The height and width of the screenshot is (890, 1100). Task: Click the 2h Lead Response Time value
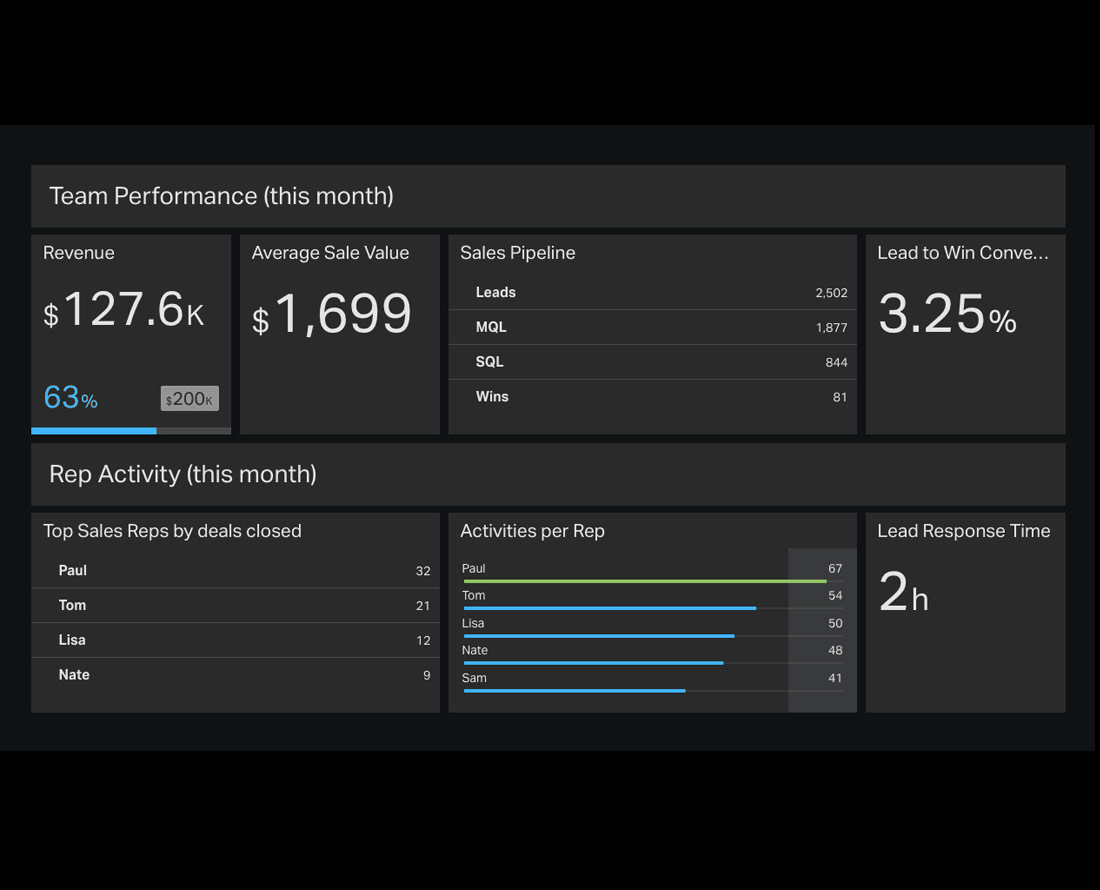point(903,593)
